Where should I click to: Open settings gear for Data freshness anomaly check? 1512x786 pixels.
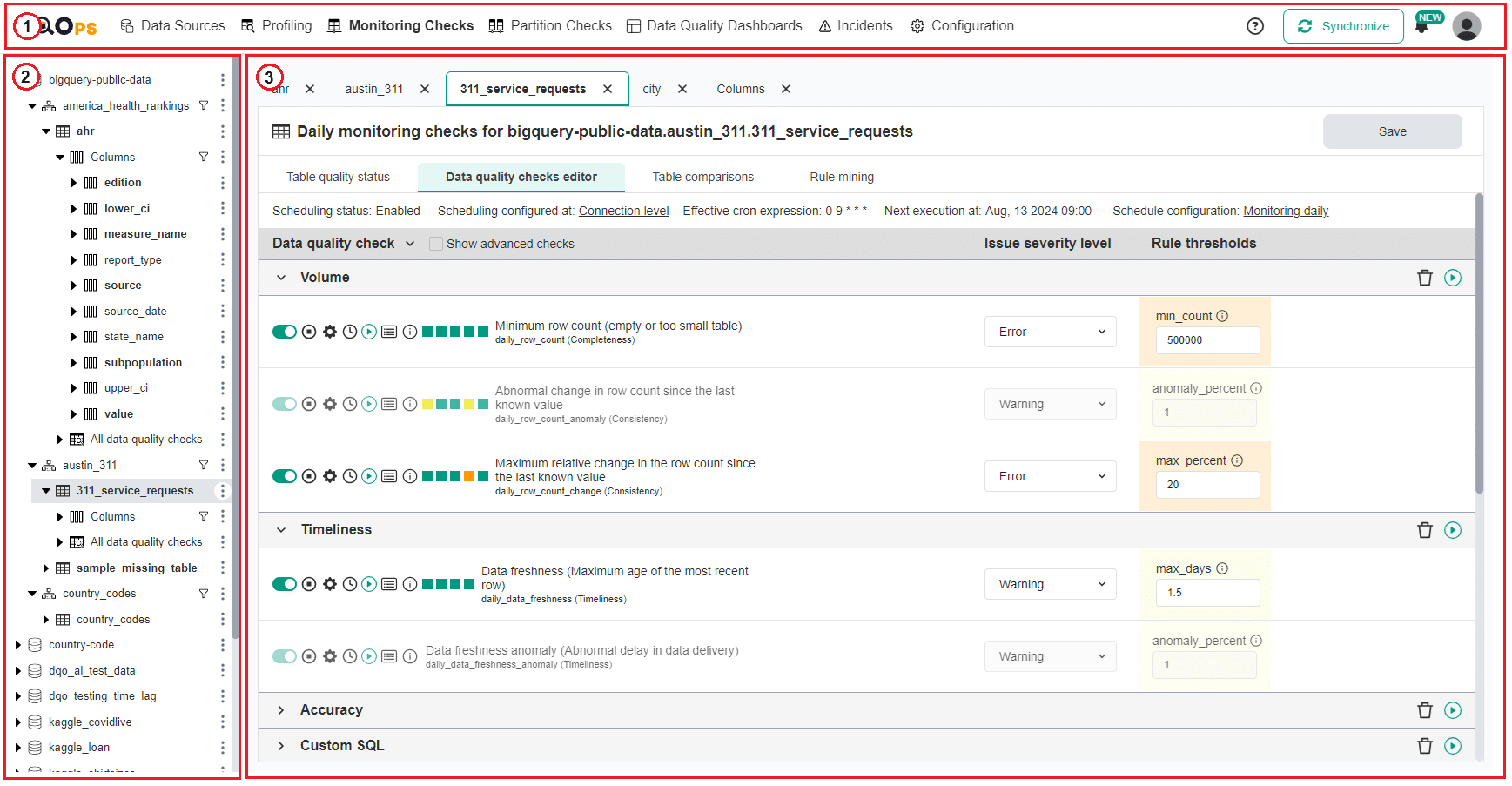(x=329, y=656)
